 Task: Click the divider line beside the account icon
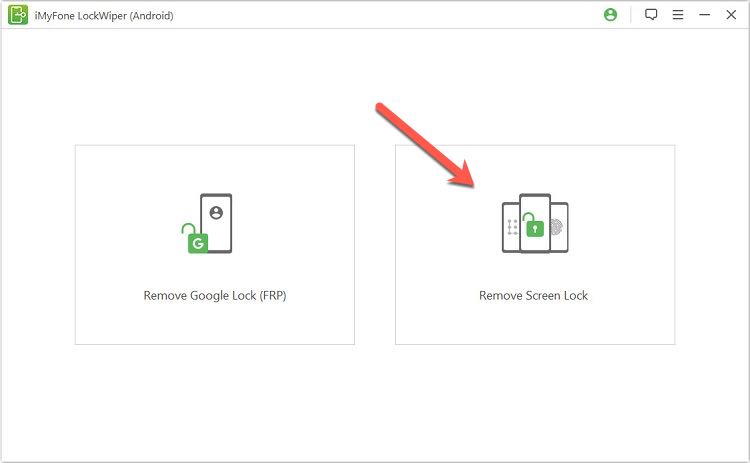point(631,15)
